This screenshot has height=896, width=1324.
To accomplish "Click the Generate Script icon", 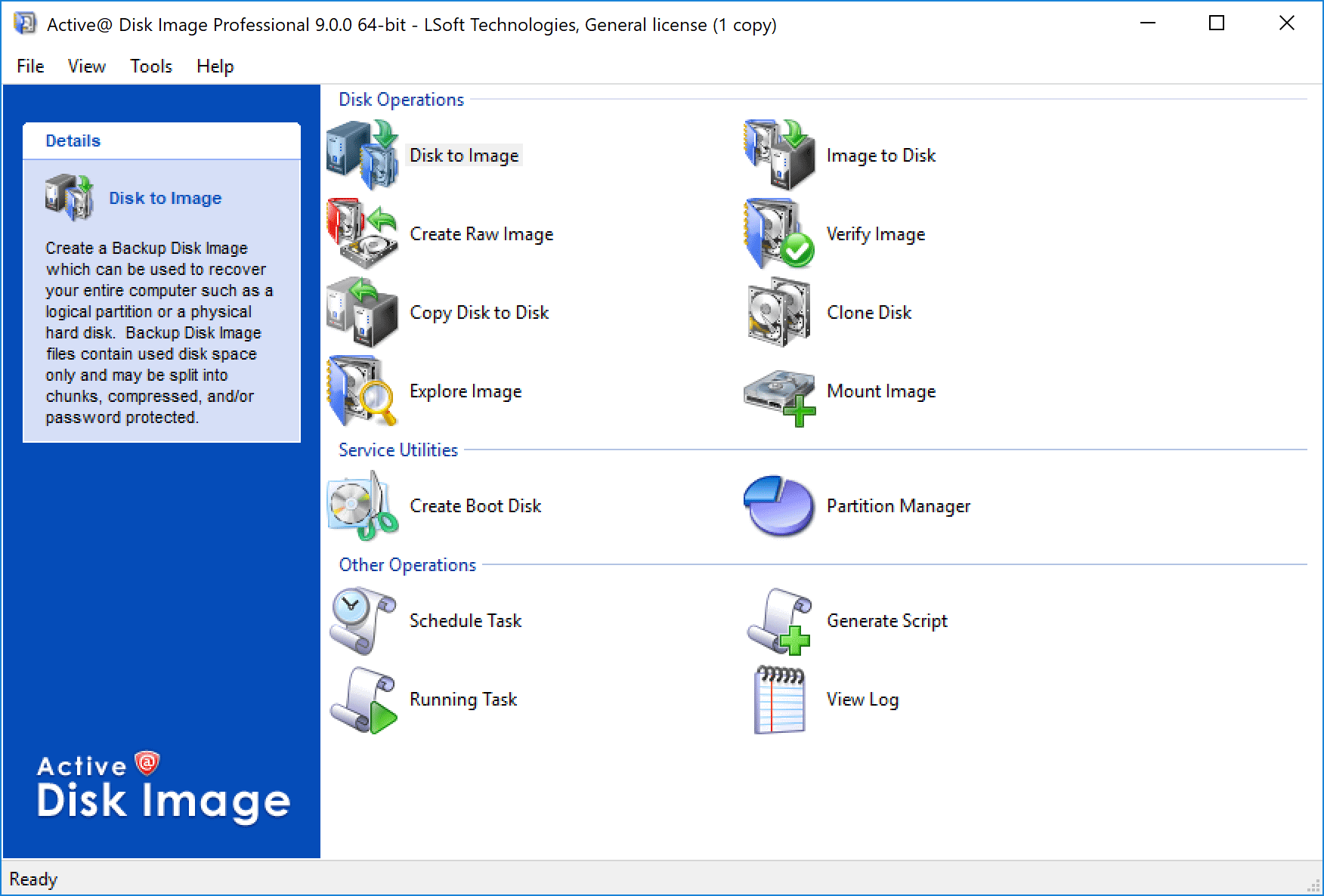I will [778, 621].
